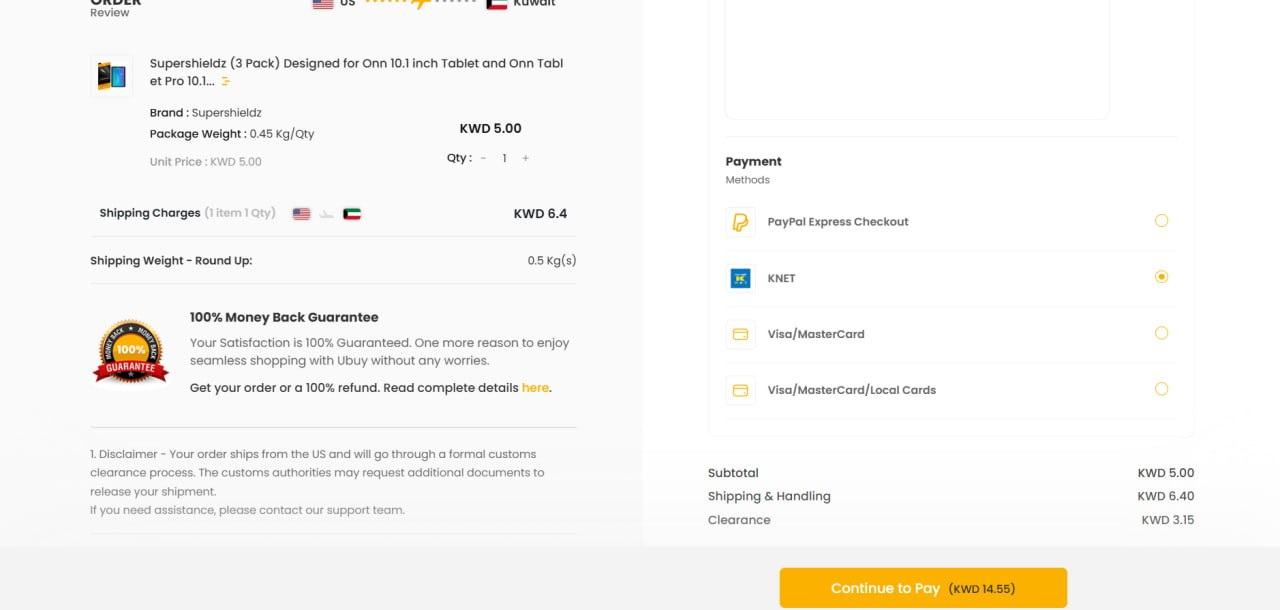Click the KNET logo icon

click(740, 278)
